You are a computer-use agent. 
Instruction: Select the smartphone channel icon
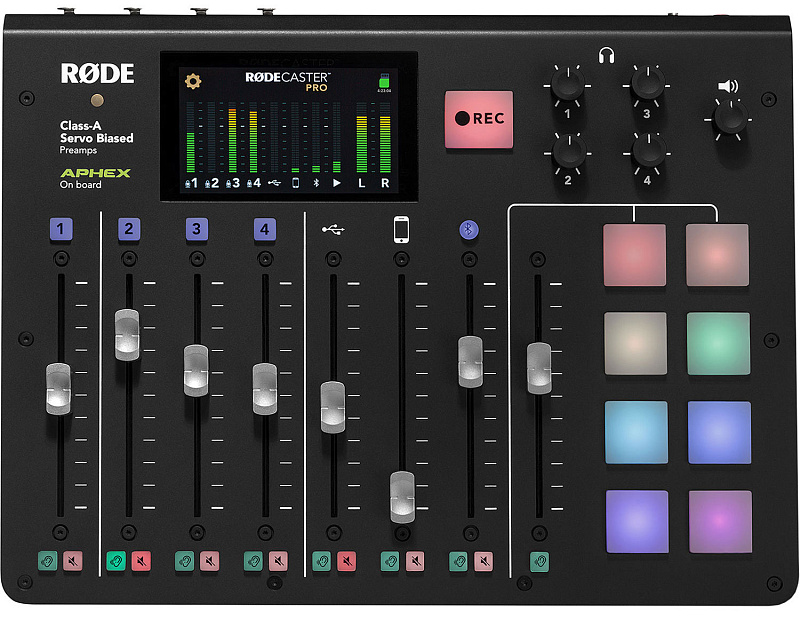[401, 228]
